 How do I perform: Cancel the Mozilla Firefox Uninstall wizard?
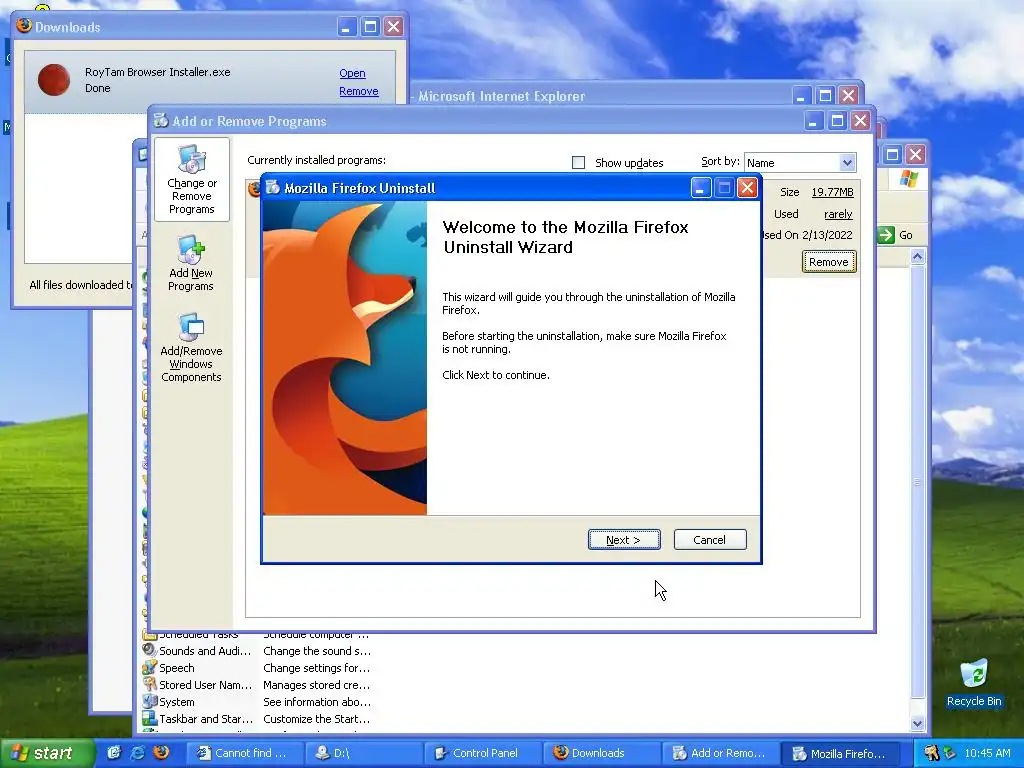pos(709,539)
